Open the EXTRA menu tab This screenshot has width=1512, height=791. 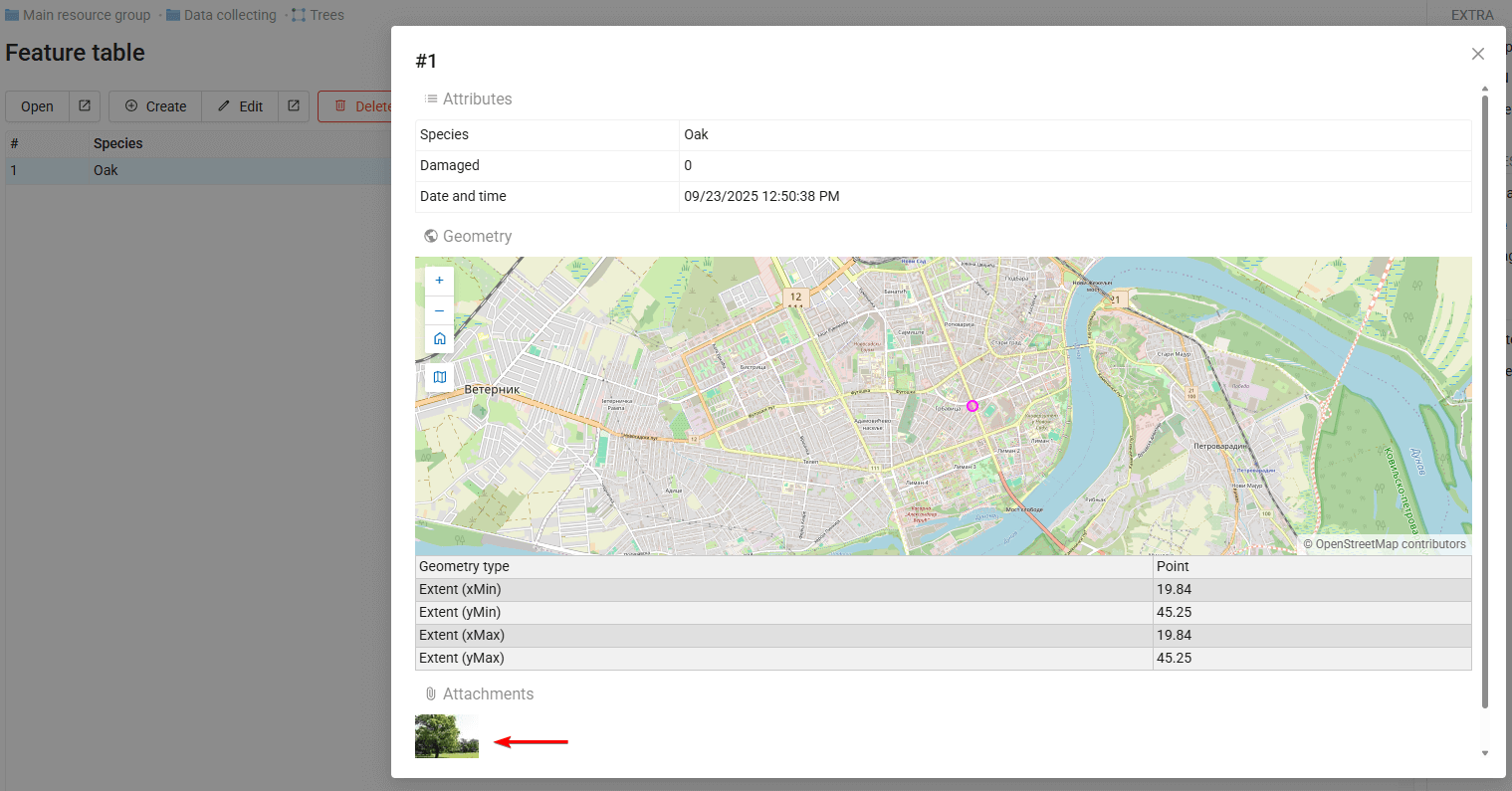click(x=1471, y=15)
